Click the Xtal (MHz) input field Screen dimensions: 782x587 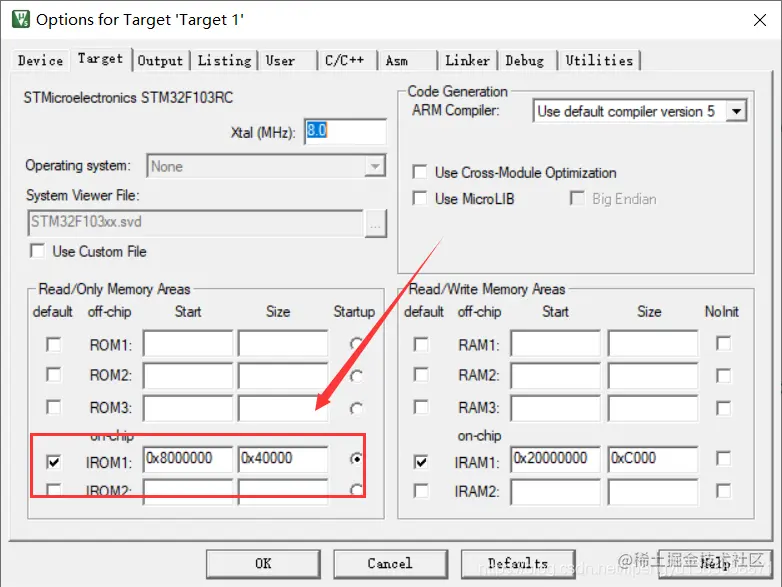click(x=345, y=132)
